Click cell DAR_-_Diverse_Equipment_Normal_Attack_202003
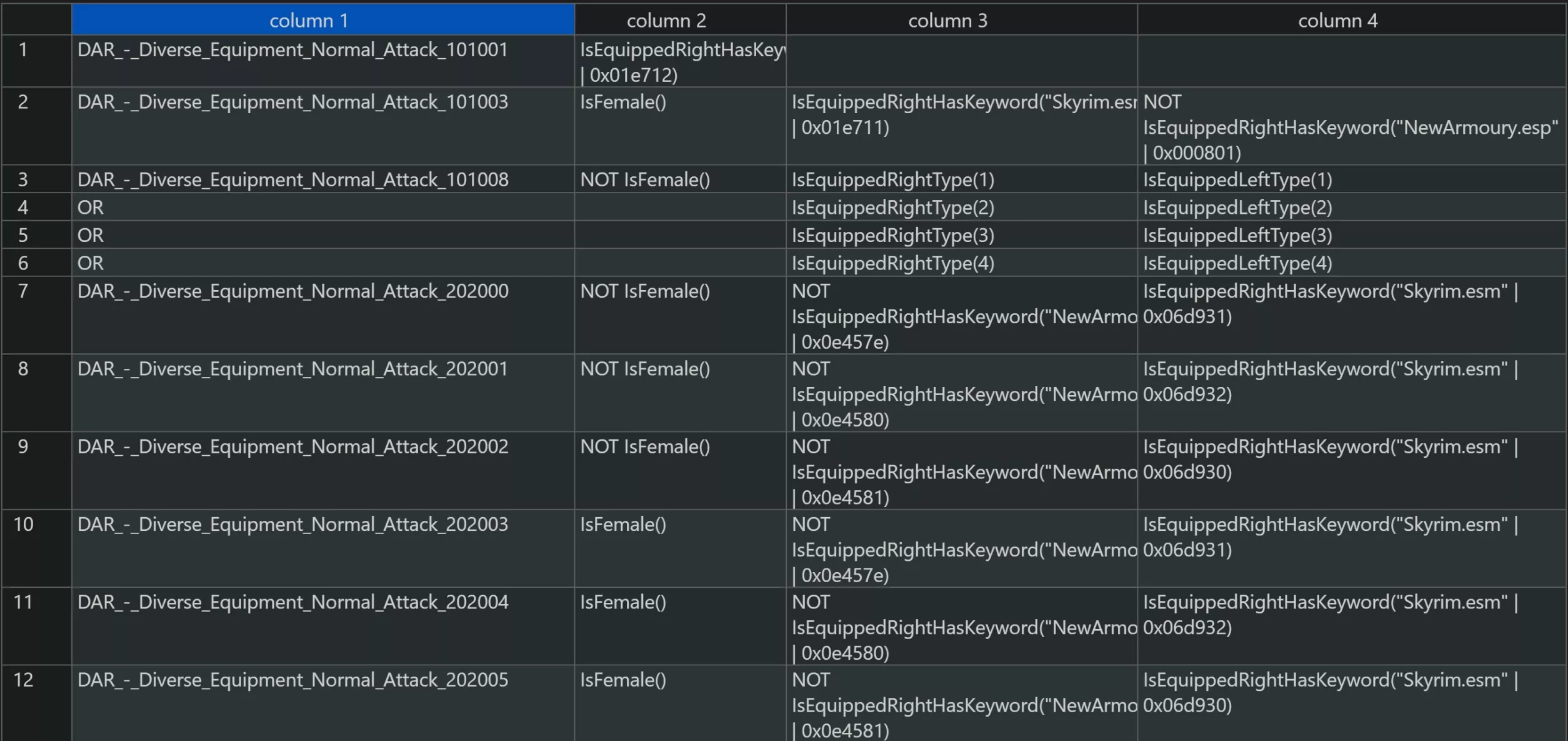 [322, 548]
